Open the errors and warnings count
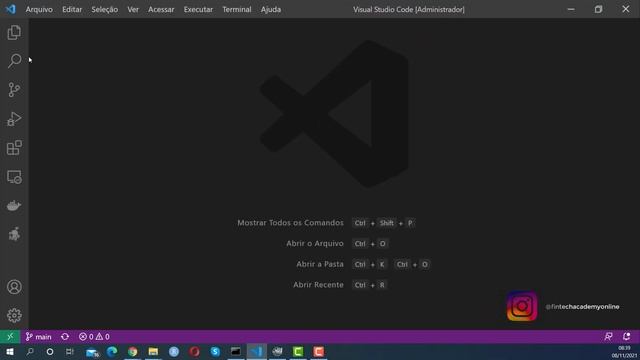The width and height of the screenshot is (640, 360). point(94,337)
